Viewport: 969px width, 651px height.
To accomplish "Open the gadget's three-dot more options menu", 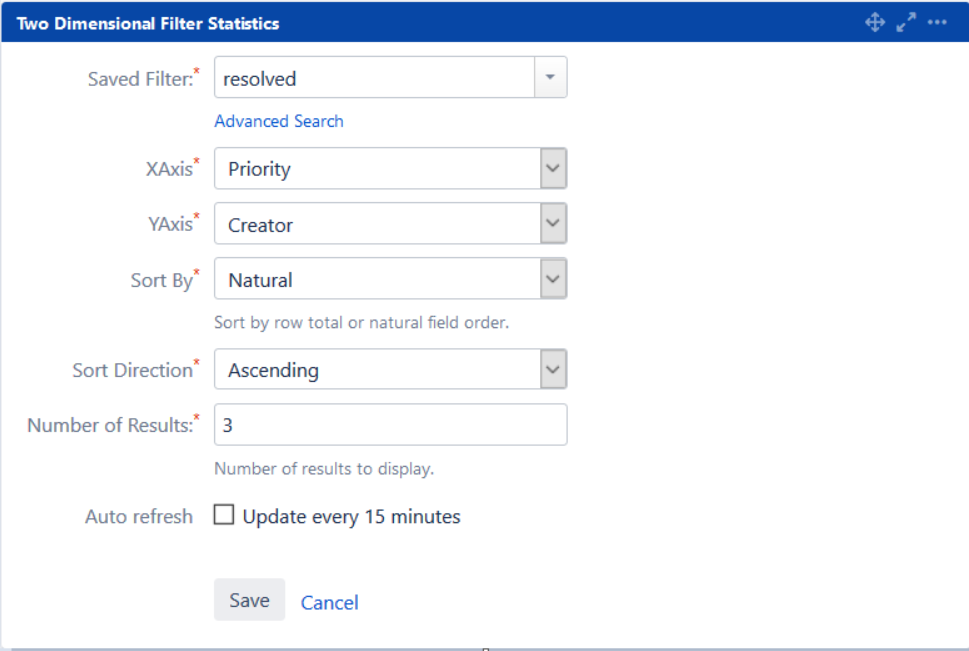I will coord(937,22).
